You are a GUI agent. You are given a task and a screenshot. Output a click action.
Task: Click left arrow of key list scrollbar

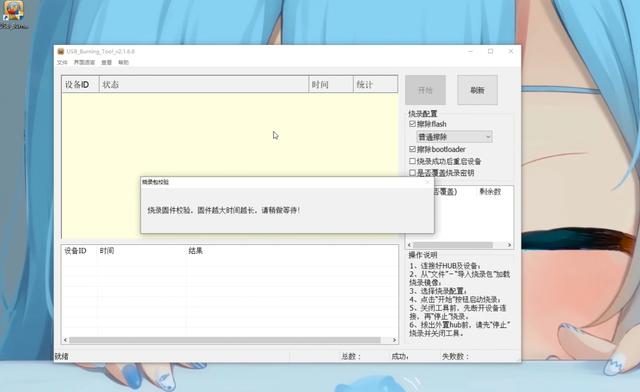(x=409, y=245)
